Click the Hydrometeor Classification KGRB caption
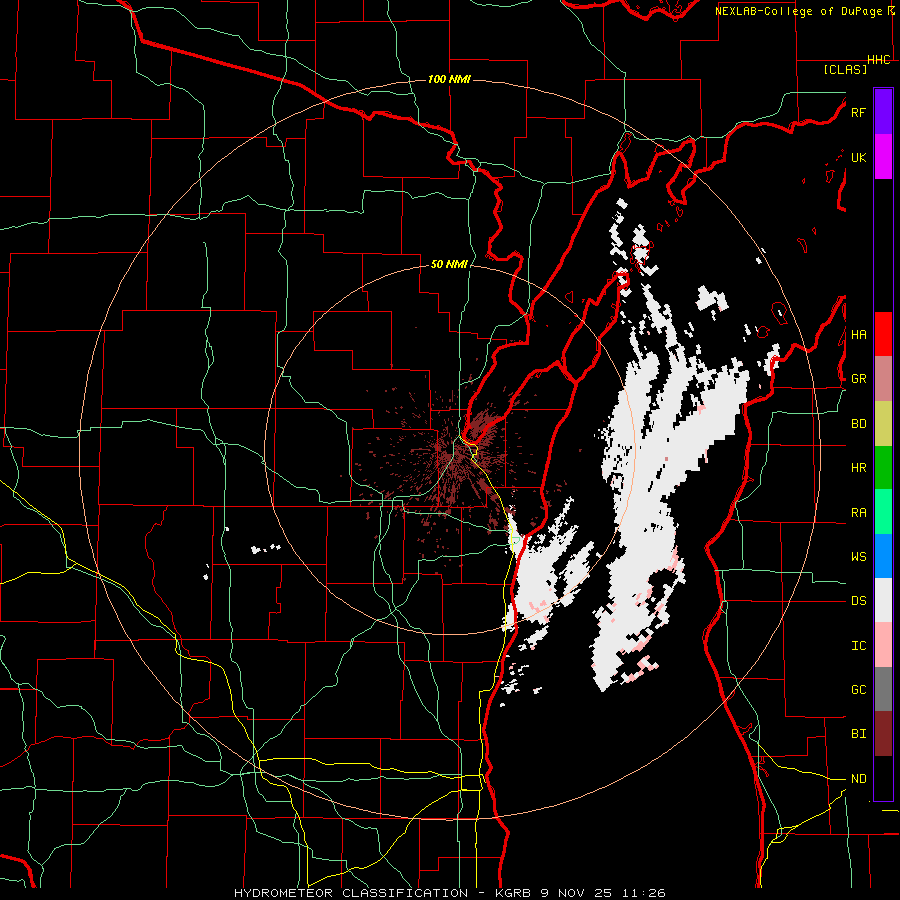This screenshot has height=900, width=900. point(449,893)
